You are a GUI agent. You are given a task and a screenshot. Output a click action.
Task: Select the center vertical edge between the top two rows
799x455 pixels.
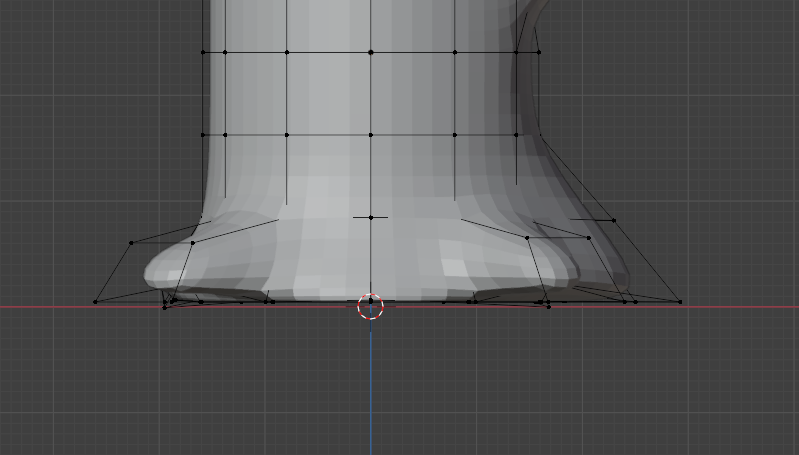pos(371,93)
